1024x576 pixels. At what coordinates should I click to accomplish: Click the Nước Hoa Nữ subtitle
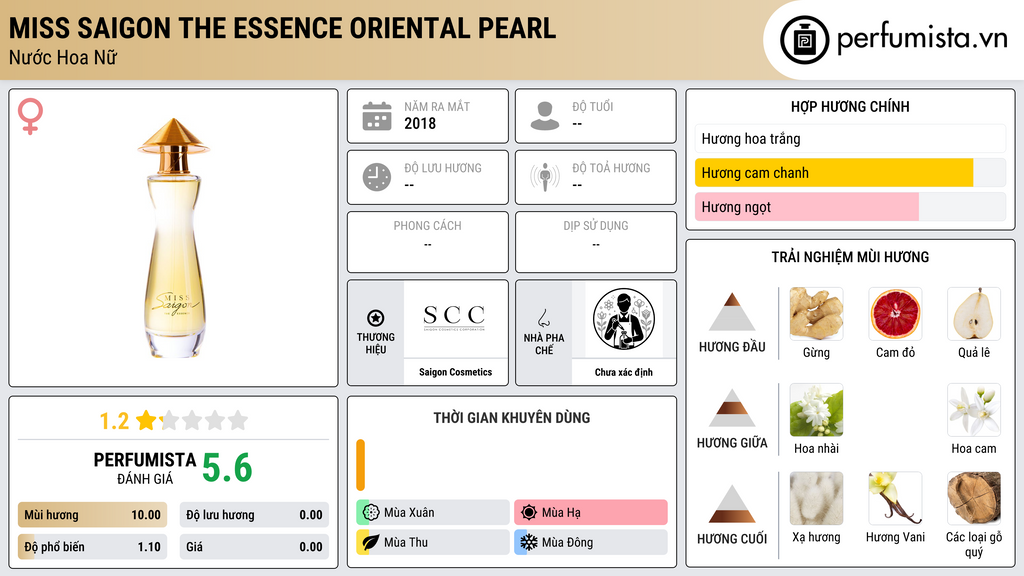63,57
